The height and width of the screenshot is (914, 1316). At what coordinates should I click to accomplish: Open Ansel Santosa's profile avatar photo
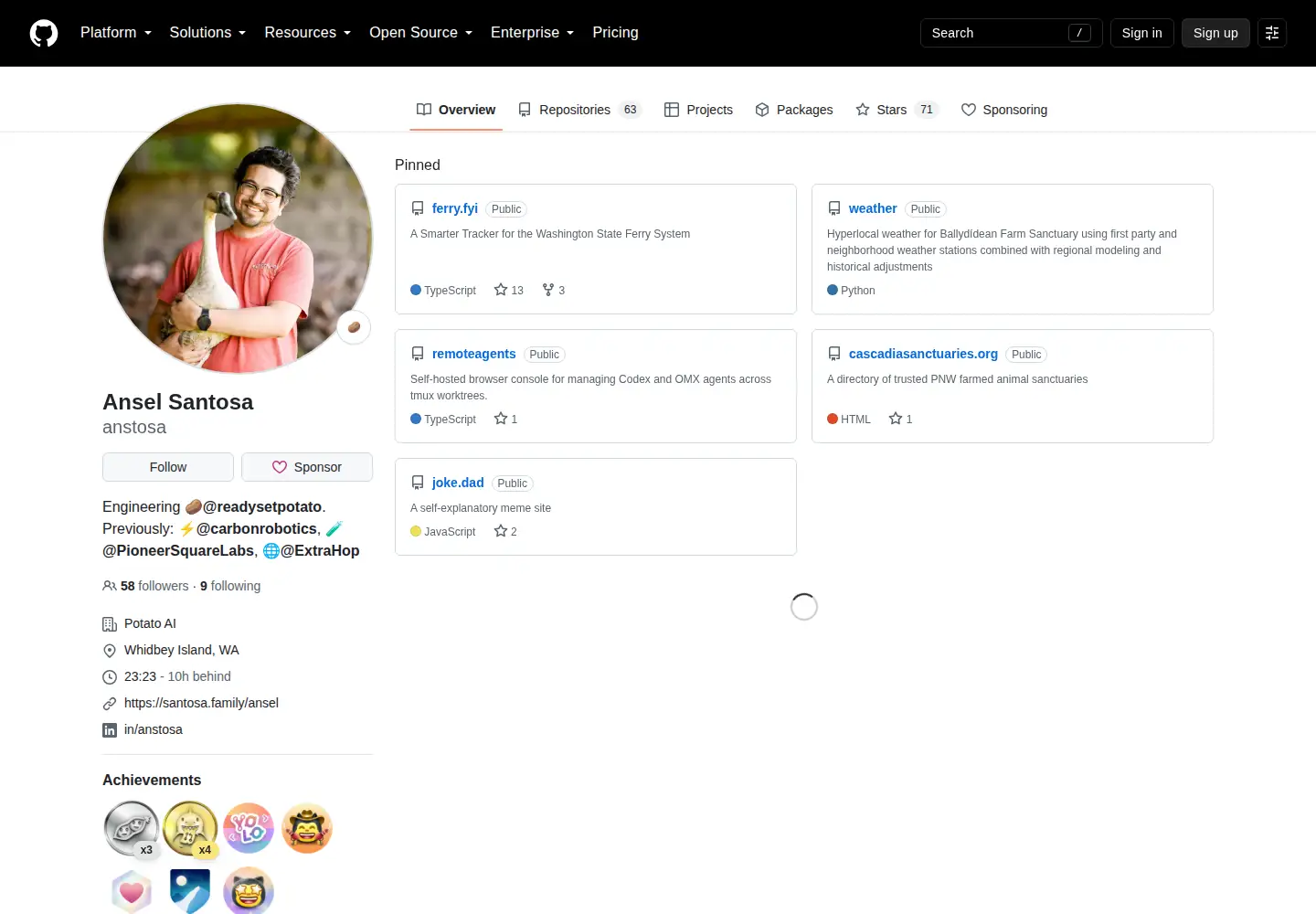[238, 239]
